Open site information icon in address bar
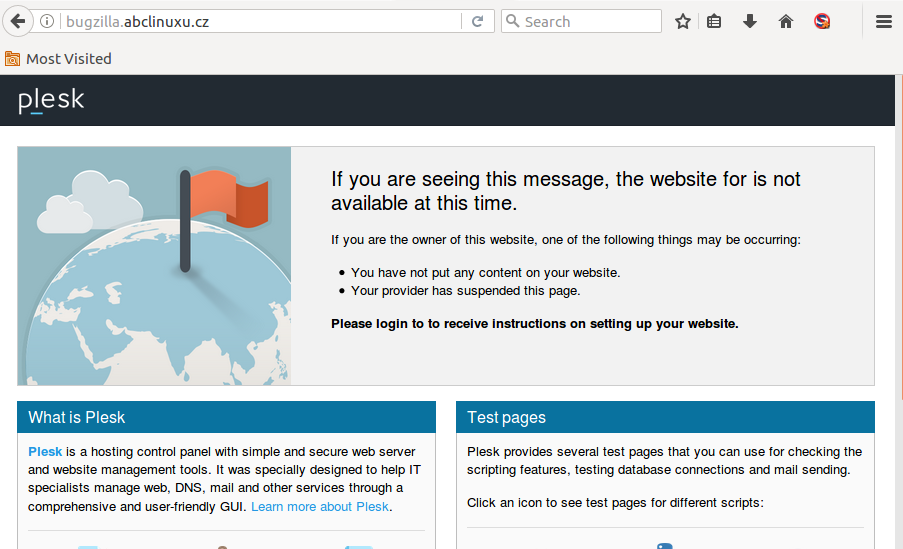Viewport: 903px width, 549px height. [x=47, y=21]
